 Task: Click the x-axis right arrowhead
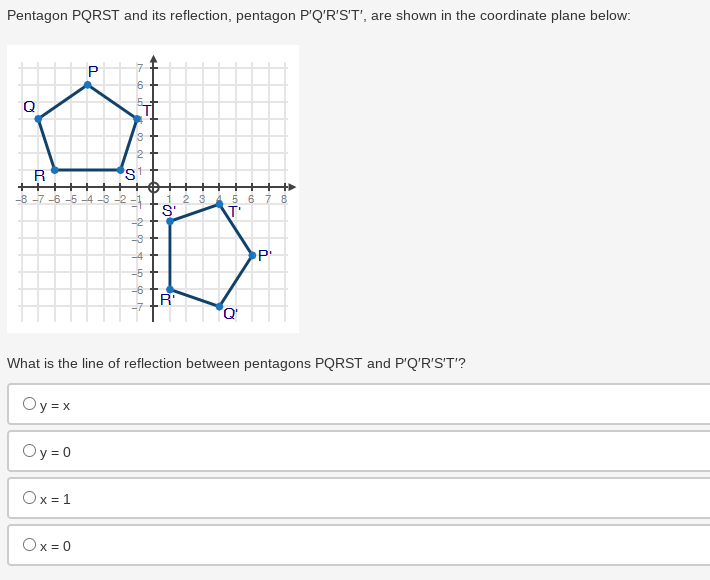pos(292,187)
